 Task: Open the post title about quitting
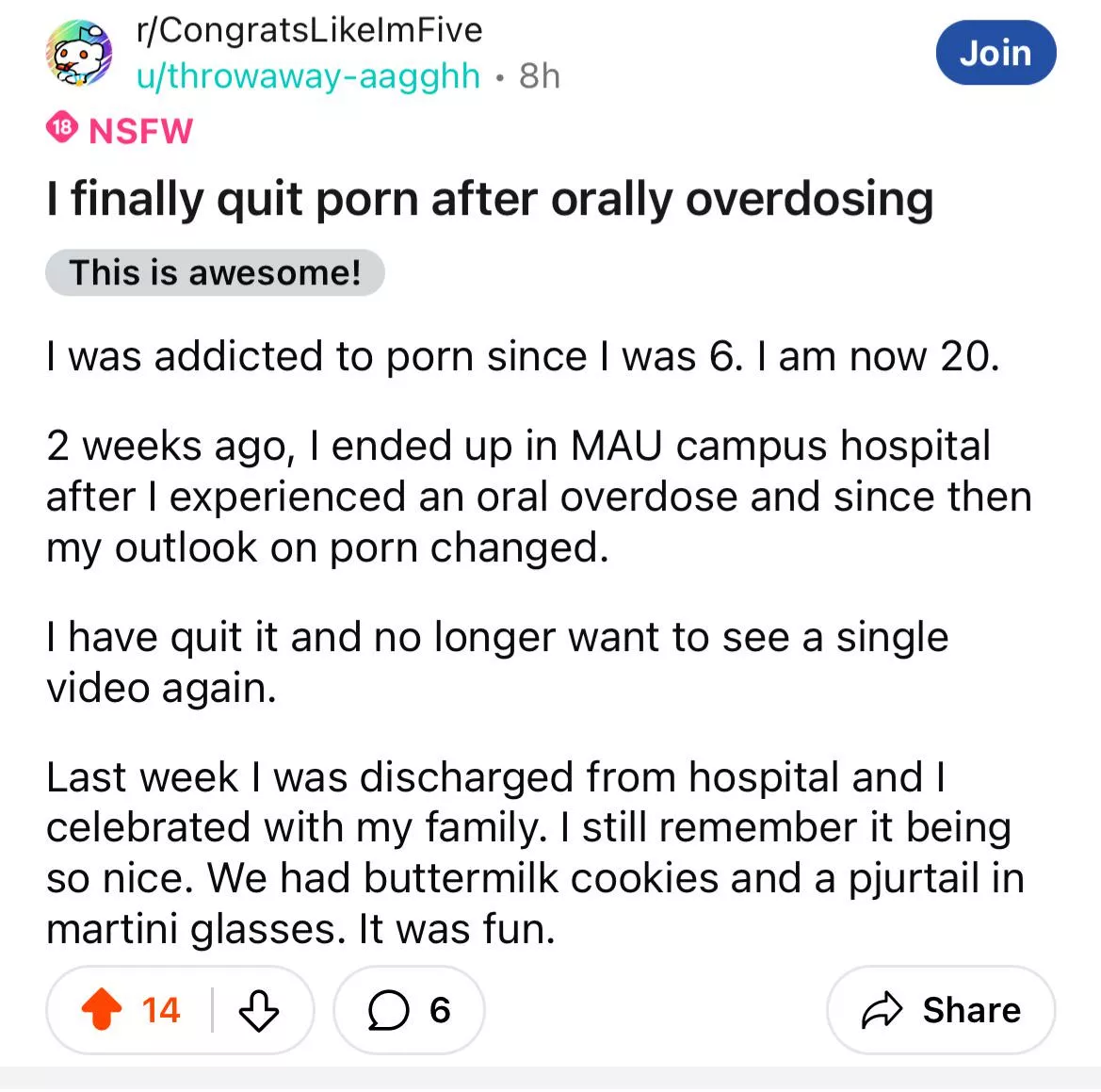pos(490,200)
